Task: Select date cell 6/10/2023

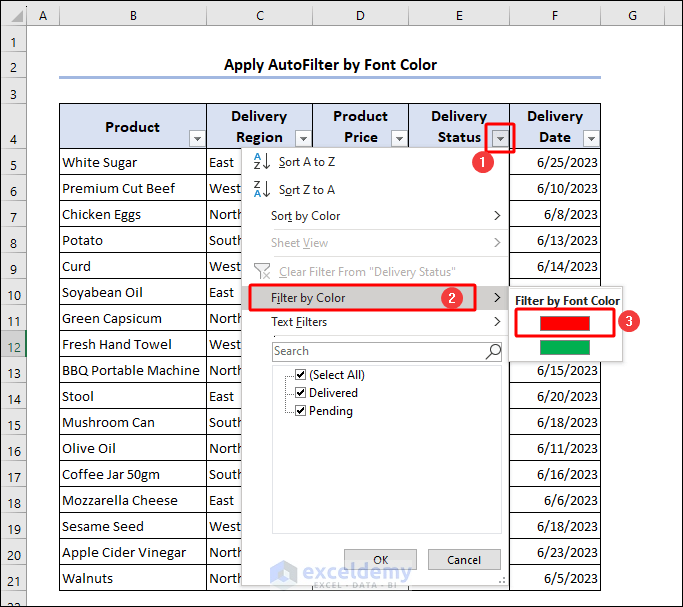Action: (x=555, y=188)
